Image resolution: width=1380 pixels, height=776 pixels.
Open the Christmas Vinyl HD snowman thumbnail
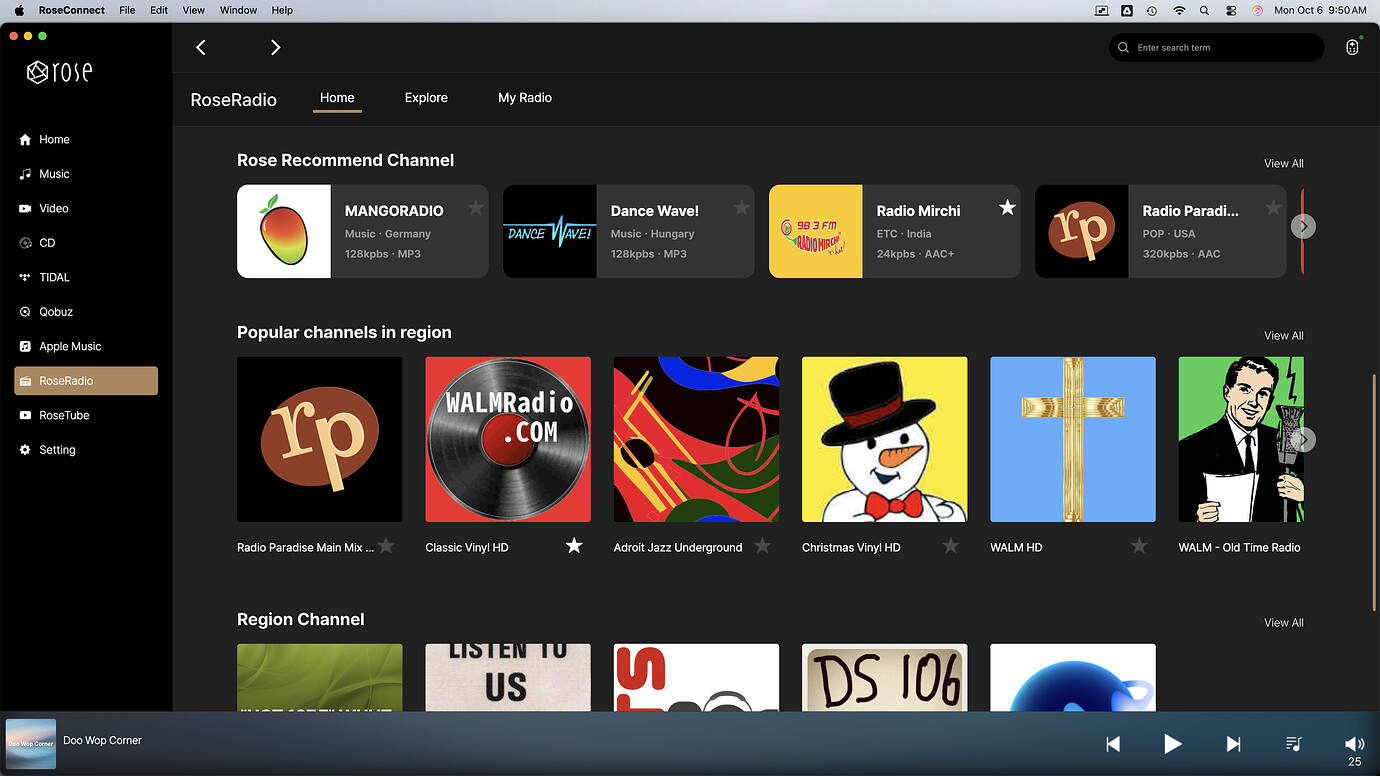884,439
